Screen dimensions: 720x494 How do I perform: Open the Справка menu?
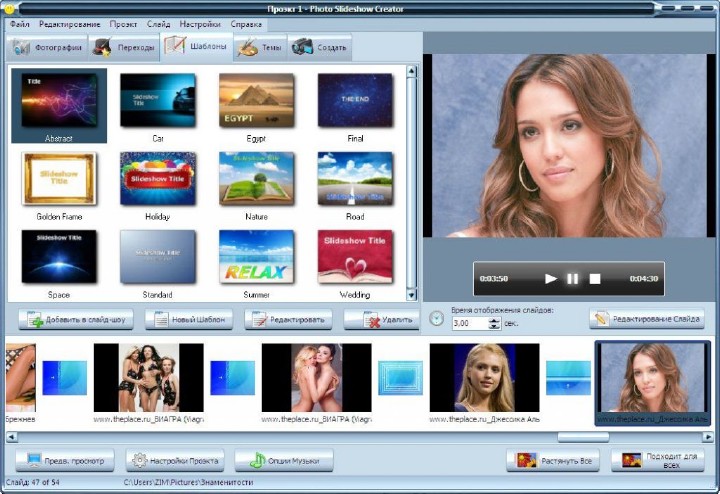click(246, 22)
